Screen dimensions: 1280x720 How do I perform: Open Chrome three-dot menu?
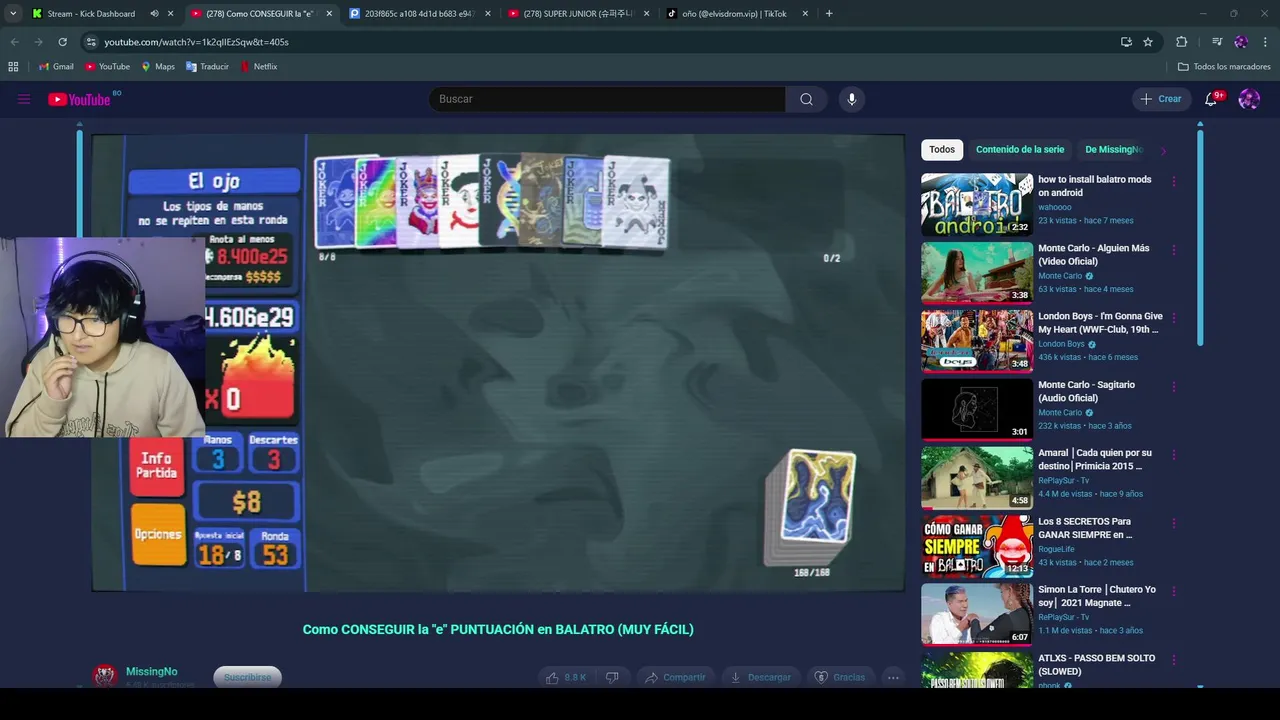click(1265, 42)
